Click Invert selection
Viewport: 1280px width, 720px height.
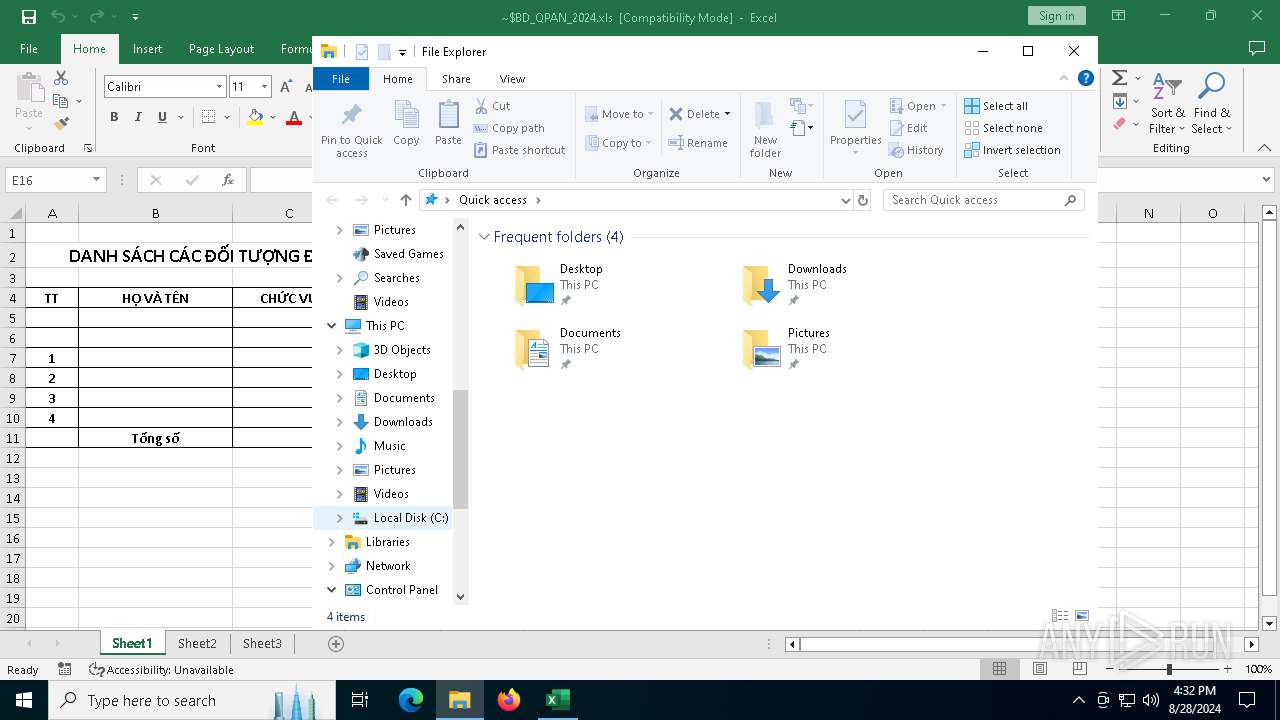pyautogui.click(x=1012, y=150)
